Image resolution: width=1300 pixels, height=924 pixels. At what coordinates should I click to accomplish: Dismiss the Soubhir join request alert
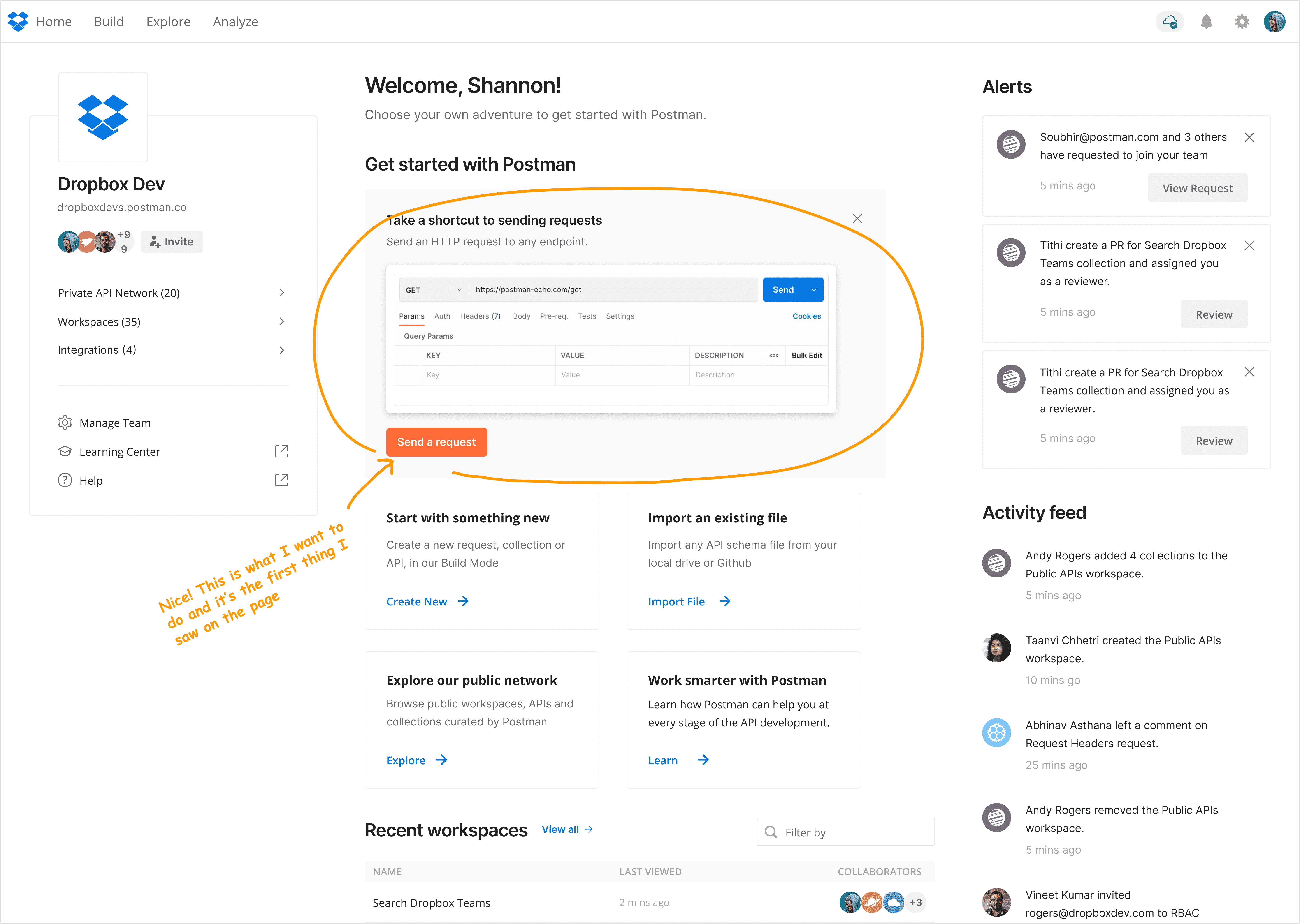[1249, 137]
